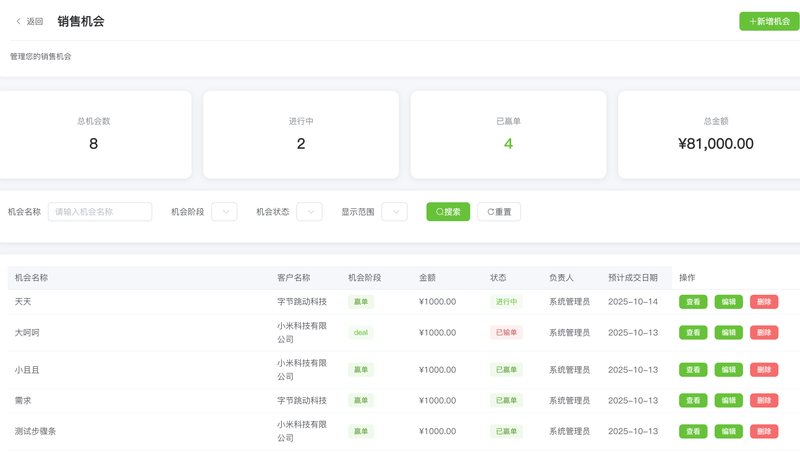Delete the 测试步骤条 opportunity
800x453 pixels.
(x=764, y=431)
